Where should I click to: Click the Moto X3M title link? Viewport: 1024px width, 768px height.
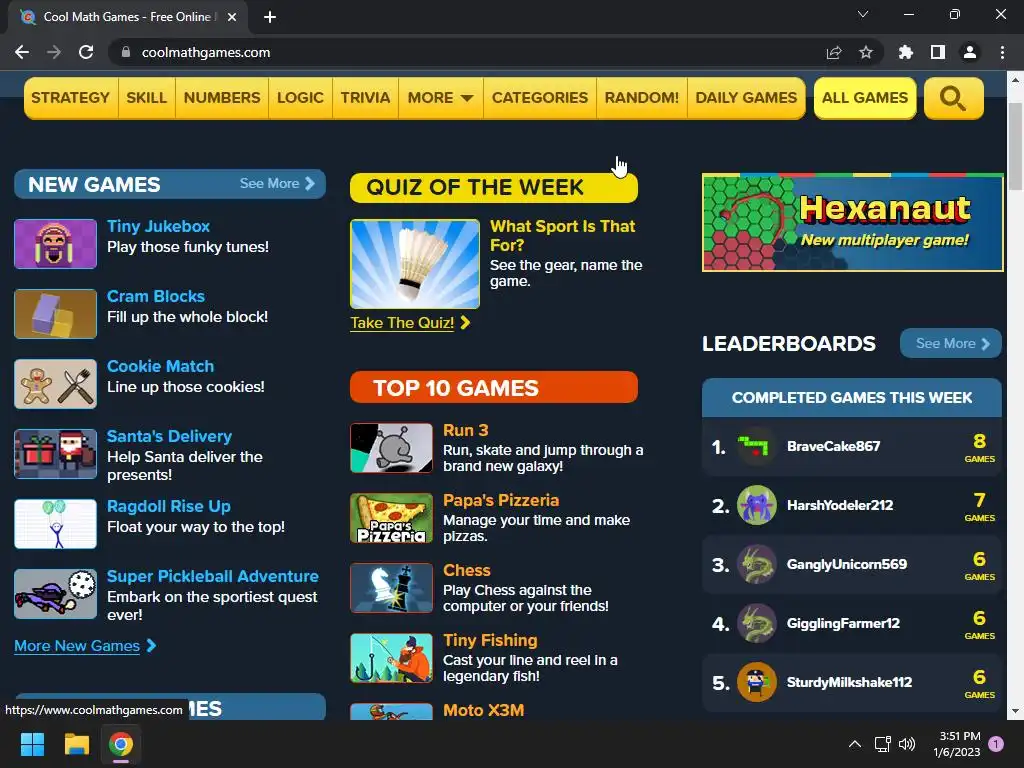pyautogui.click(x=483, y=710)
